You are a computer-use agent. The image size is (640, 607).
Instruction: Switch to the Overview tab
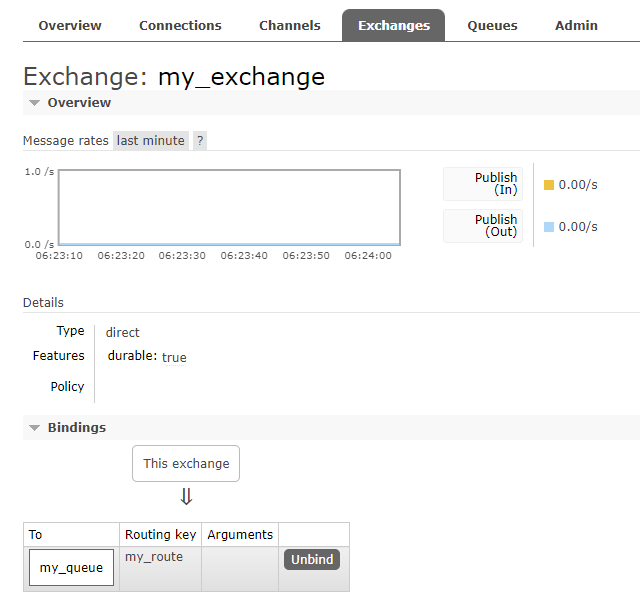click(70, 25)
